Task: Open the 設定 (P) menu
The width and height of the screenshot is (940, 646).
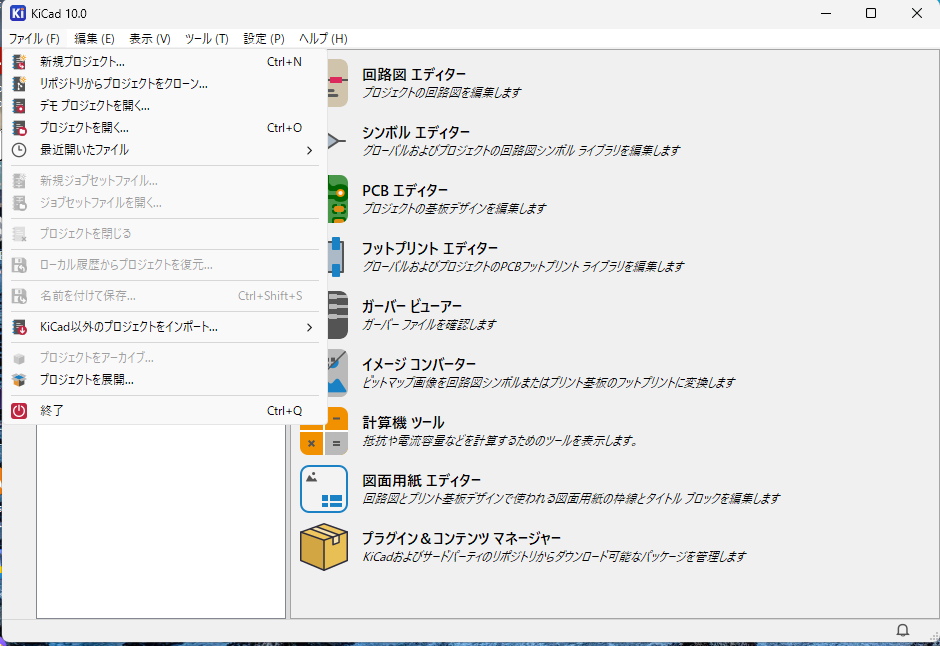Action: coord(264,39)
